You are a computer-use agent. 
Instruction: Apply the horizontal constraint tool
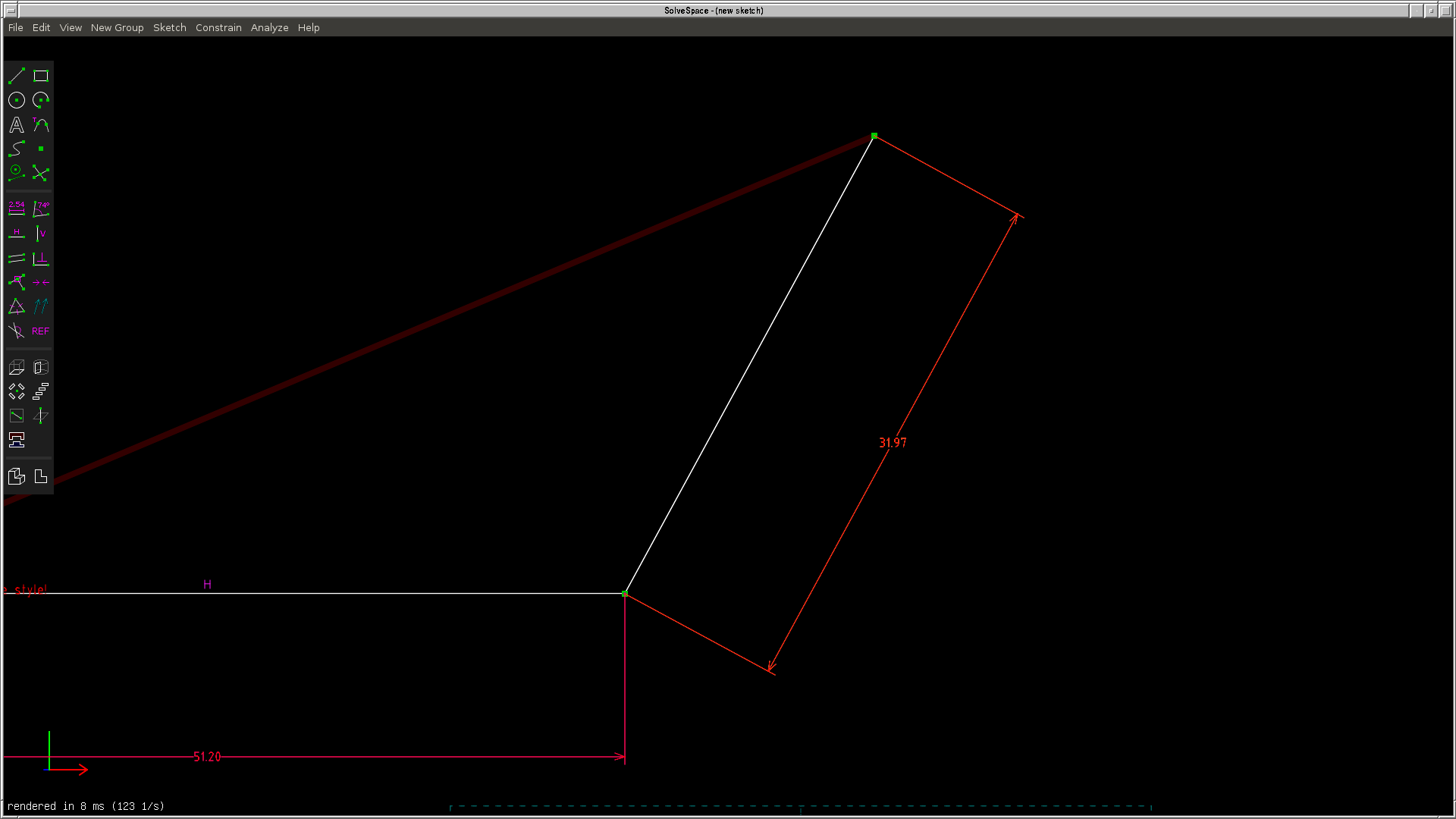coord(17,234)
